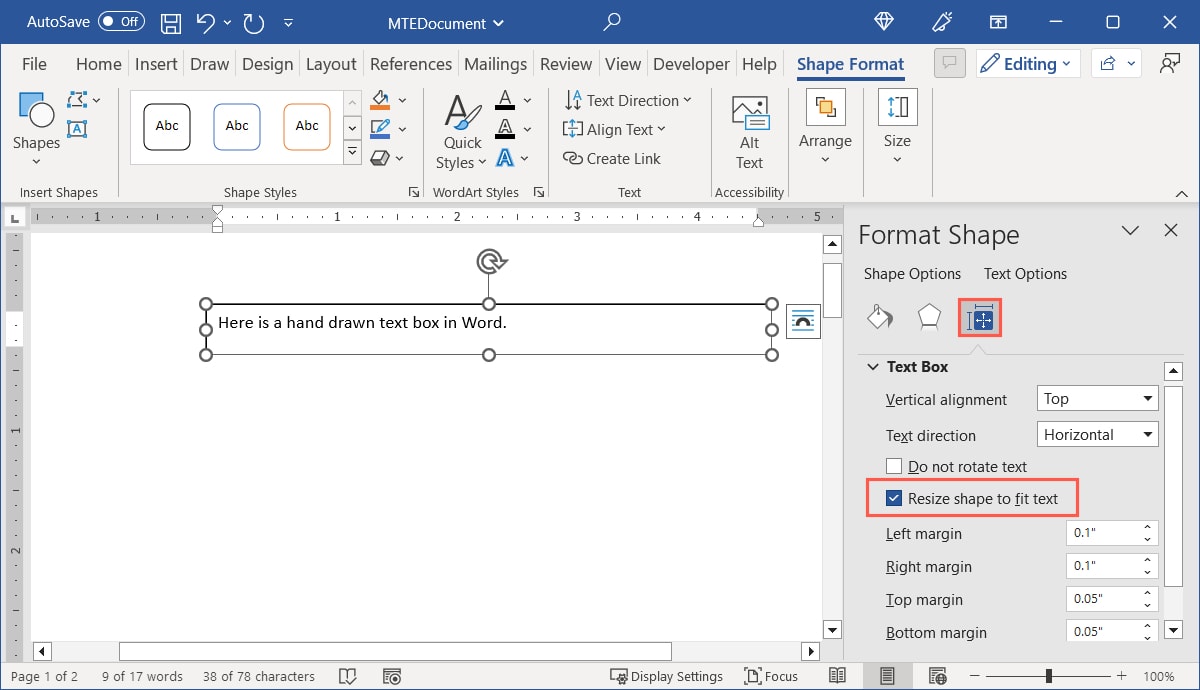Screen dimensions: 1200x690
Task: Click the zoom slider handle
Action: pos(1048,676)
